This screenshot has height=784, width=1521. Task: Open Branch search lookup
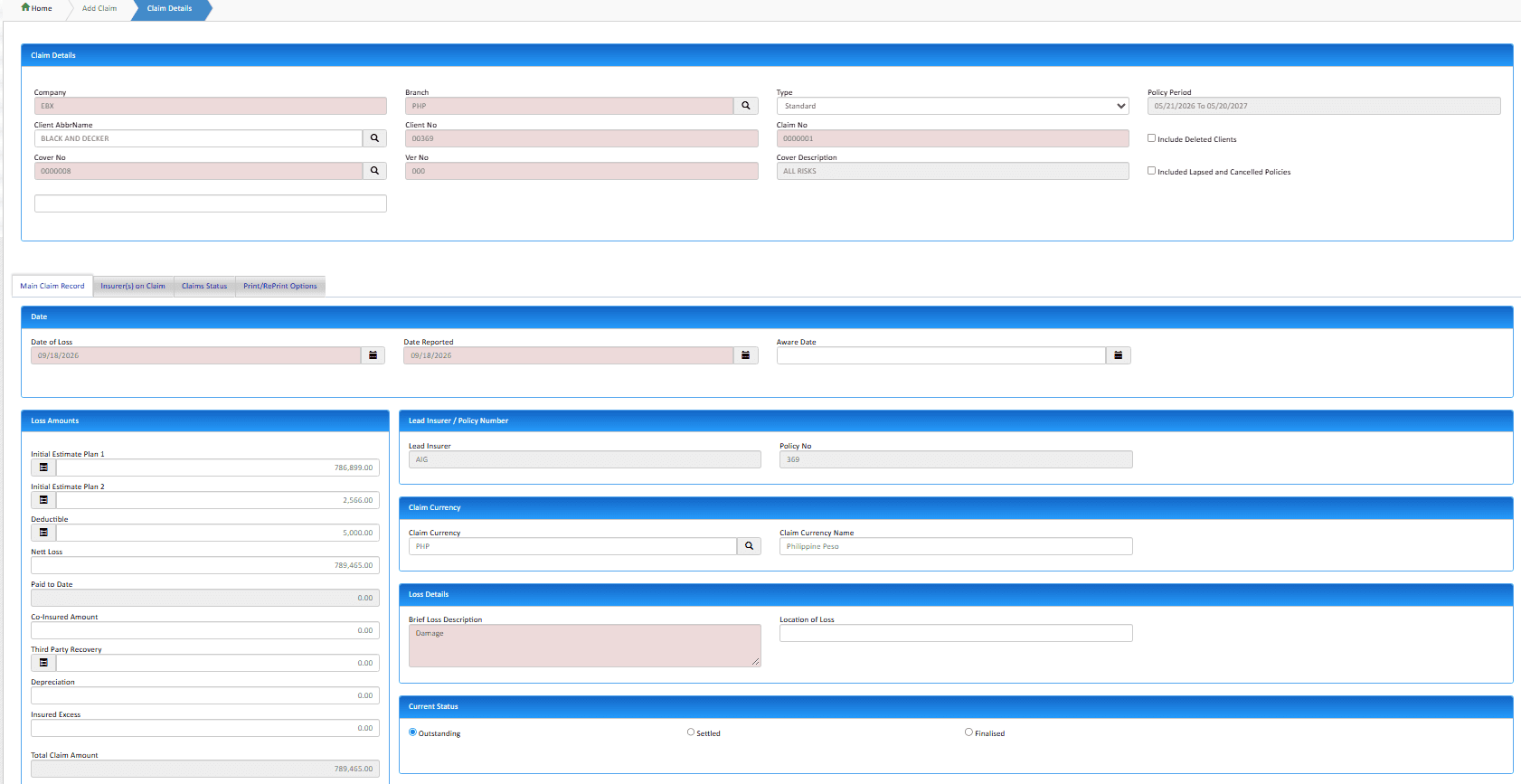point(746,106)
